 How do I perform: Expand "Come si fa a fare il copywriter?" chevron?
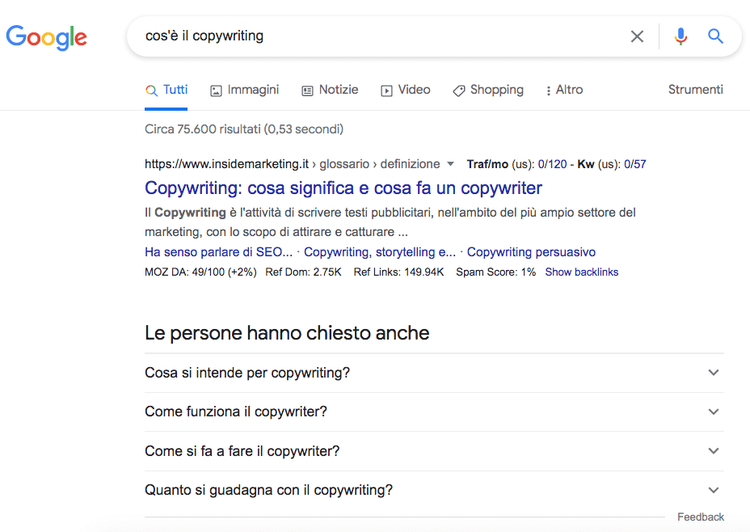coord(713,451)
